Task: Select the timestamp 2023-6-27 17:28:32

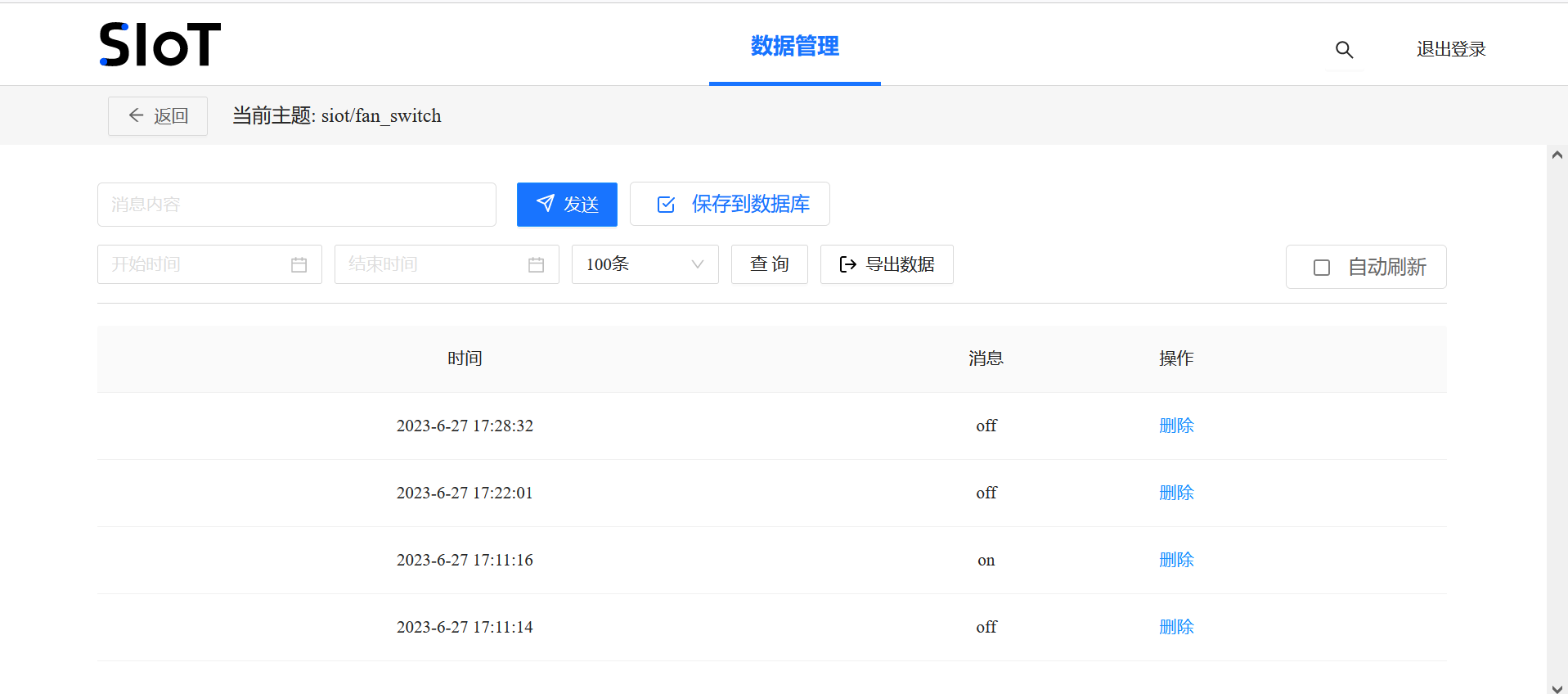Action: 465,426
